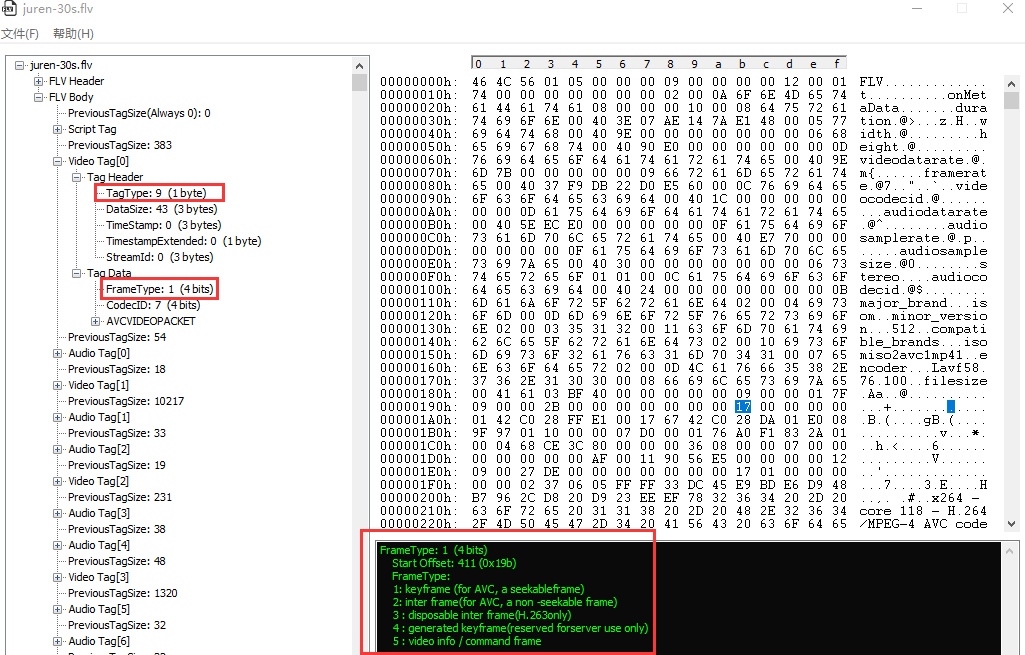
Task: Expand the Audio Tag[0] node
Action: tap(58, 353)
